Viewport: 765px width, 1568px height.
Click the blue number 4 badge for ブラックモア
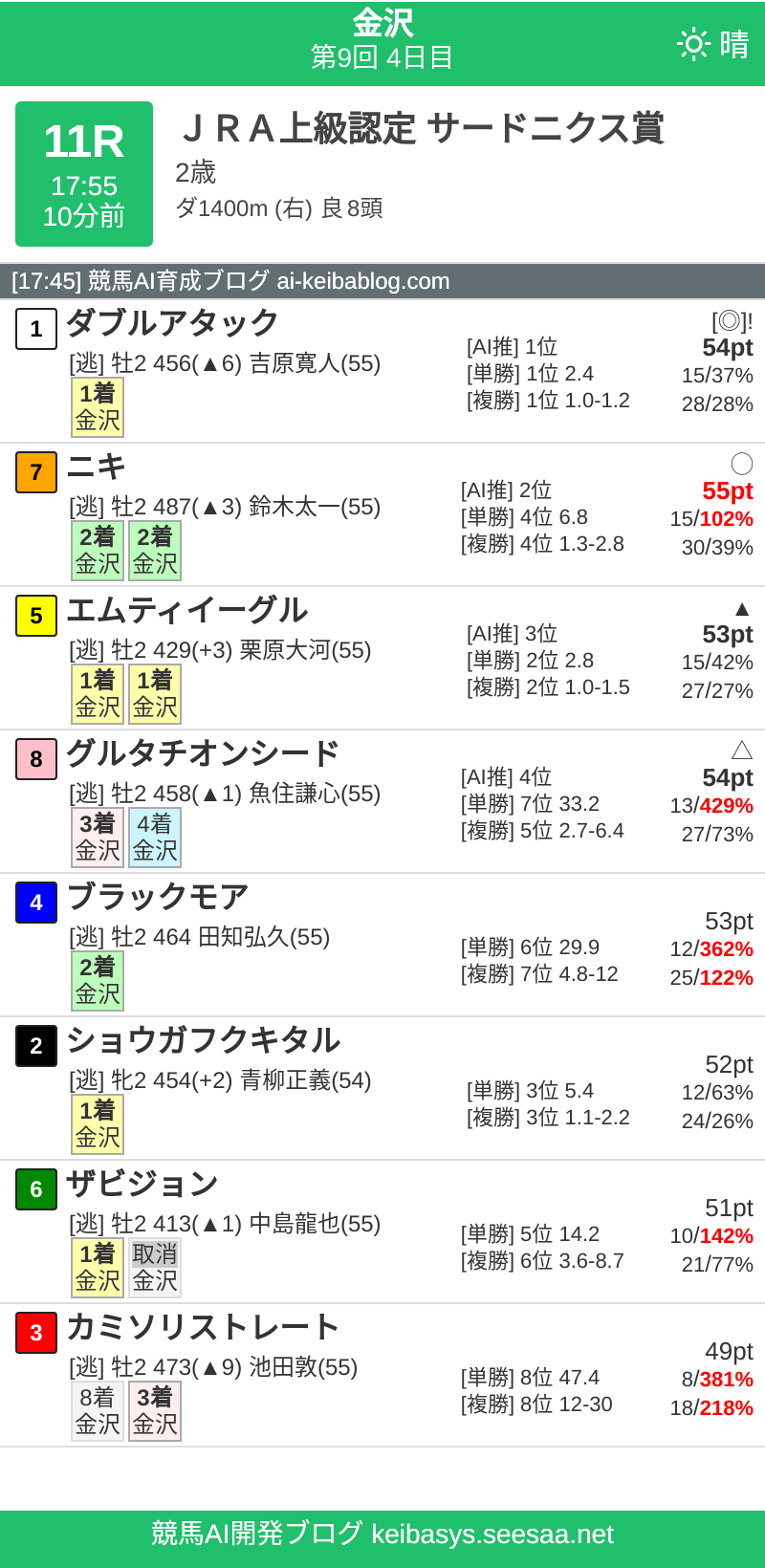35,903
